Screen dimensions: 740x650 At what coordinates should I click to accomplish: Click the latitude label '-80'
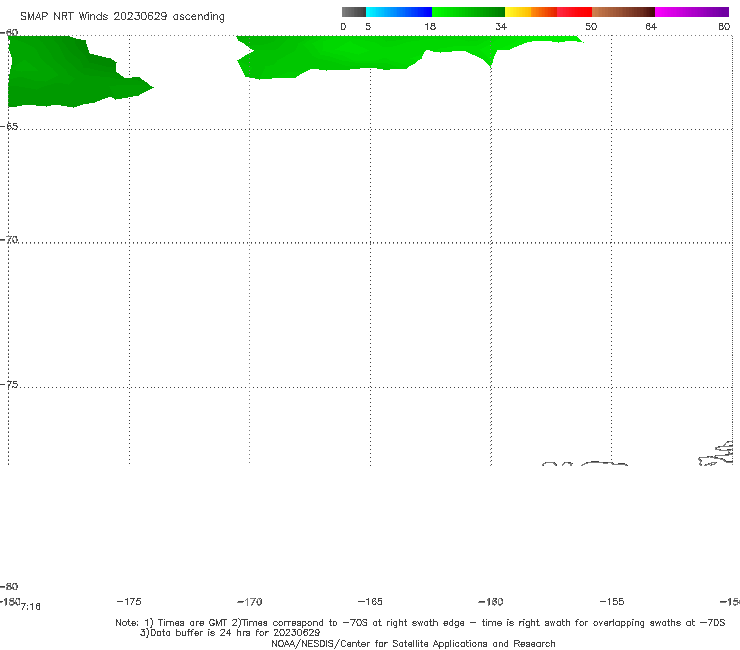pos(9,586)
